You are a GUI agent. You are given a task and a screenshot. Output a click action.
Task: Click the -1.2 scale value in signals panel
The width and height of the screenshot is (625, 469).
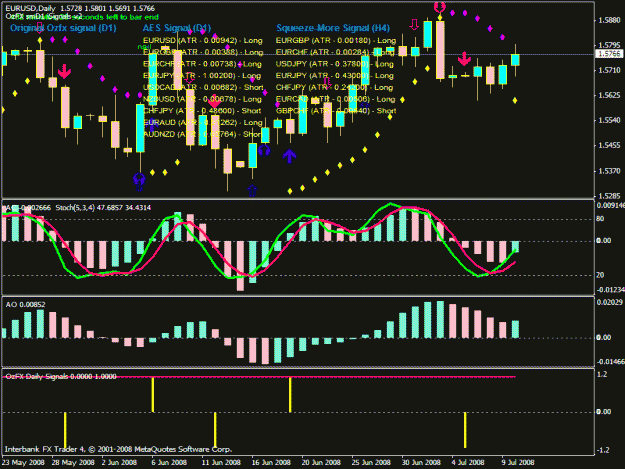603,450
